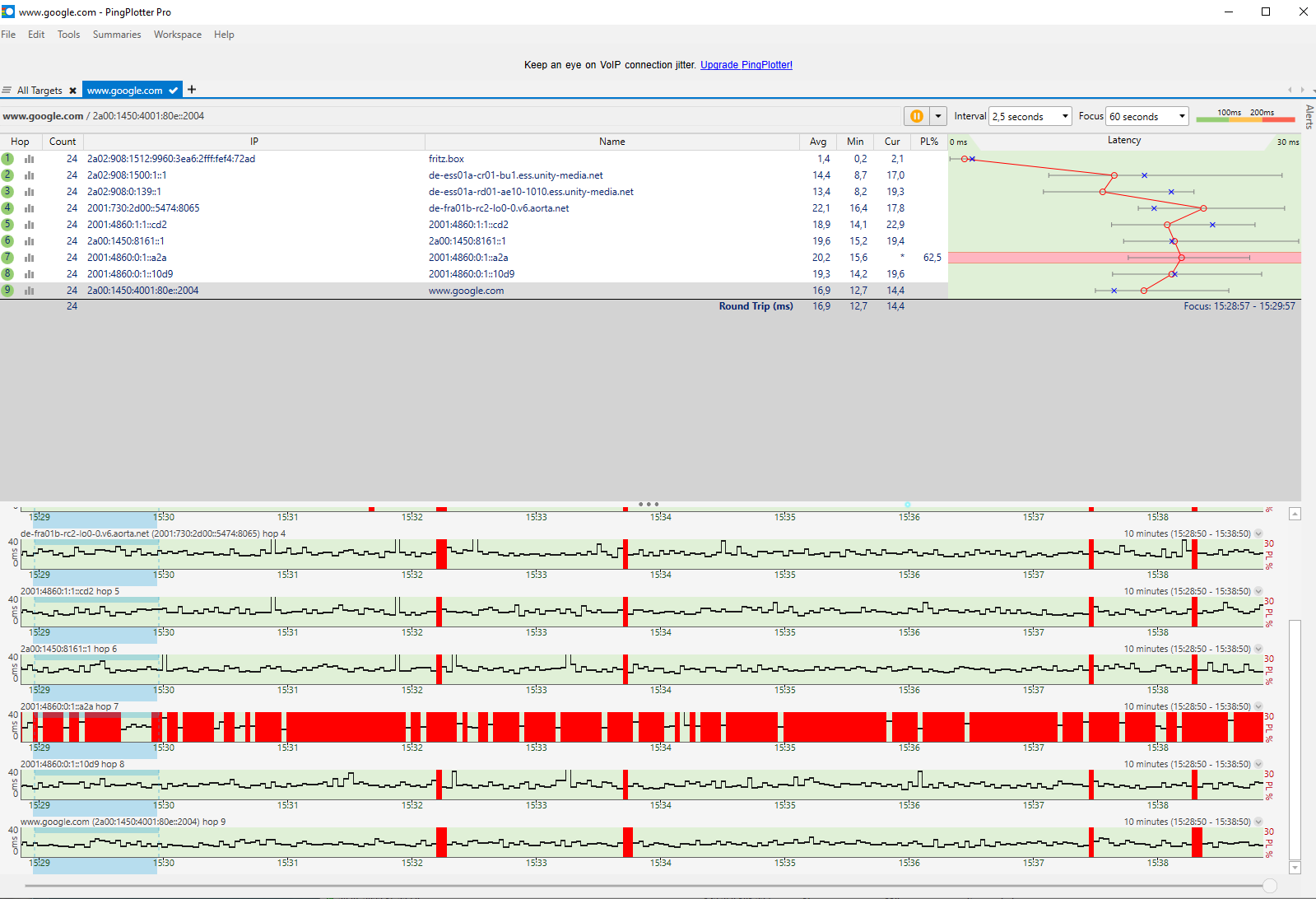The width and height of the screenshot is (1316, 899).
Task: Click the hop 8 green circle
Action: (x=7, y=274)
